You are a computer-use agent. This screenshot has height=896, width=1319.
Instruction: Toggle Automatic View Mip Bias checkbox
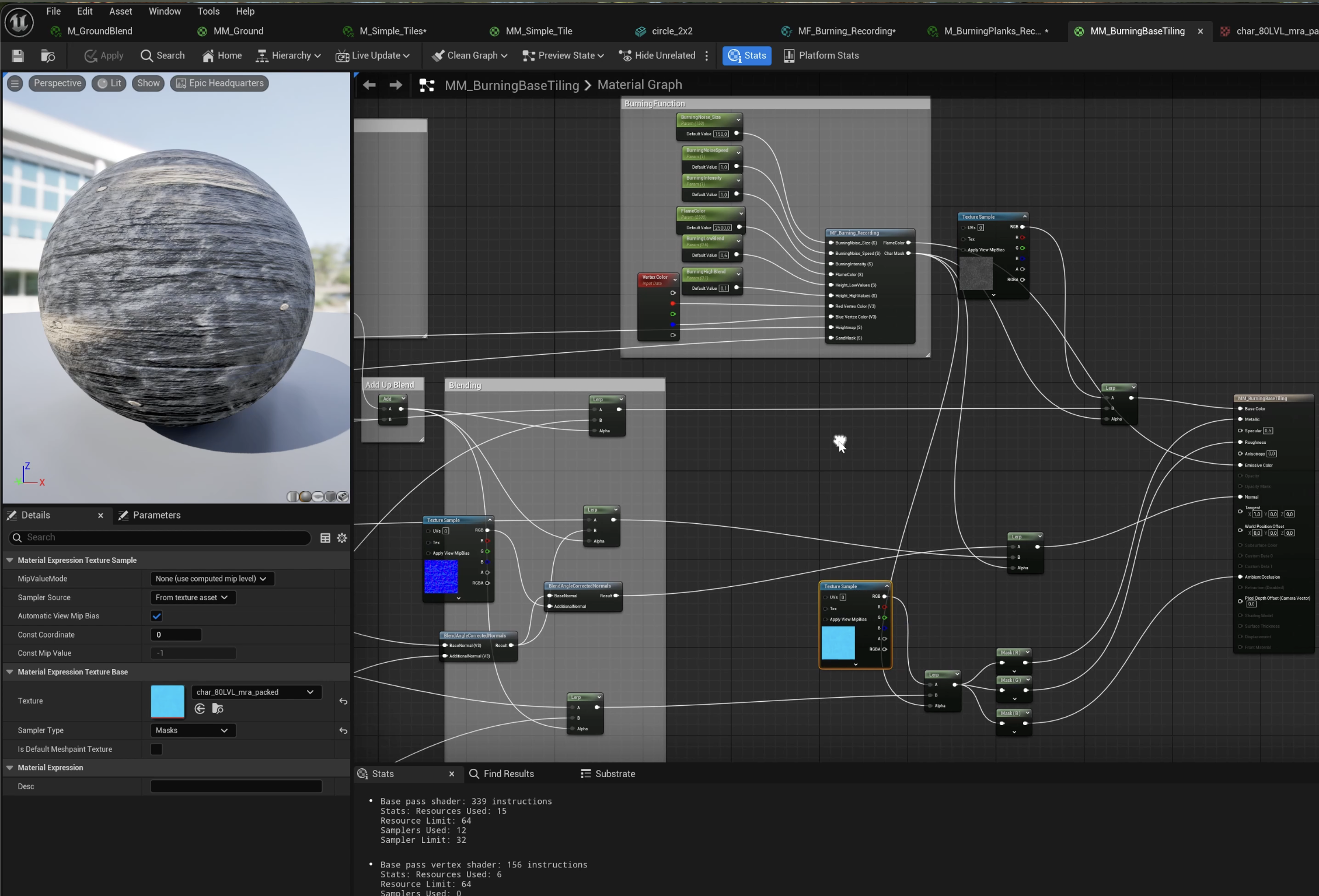(x=156, y=616)
